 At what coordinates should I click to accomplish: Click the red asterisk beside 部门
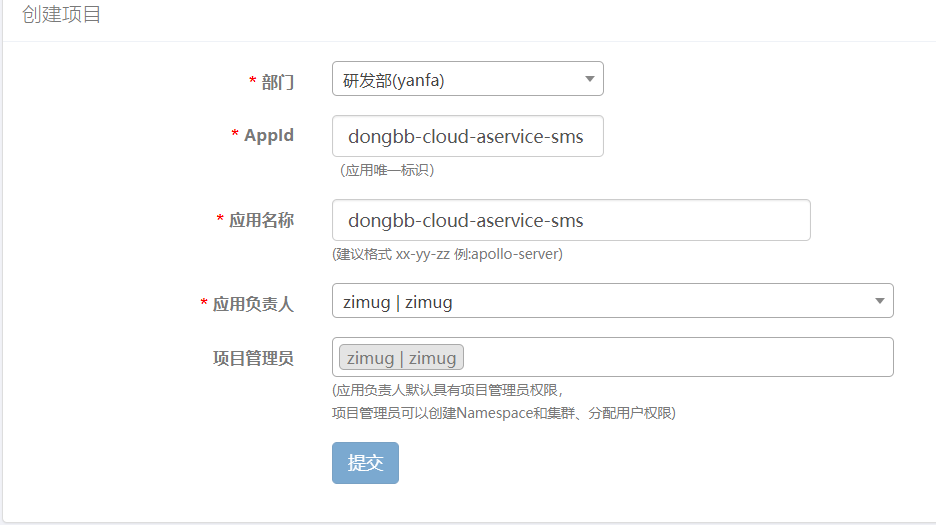[253, 81]
